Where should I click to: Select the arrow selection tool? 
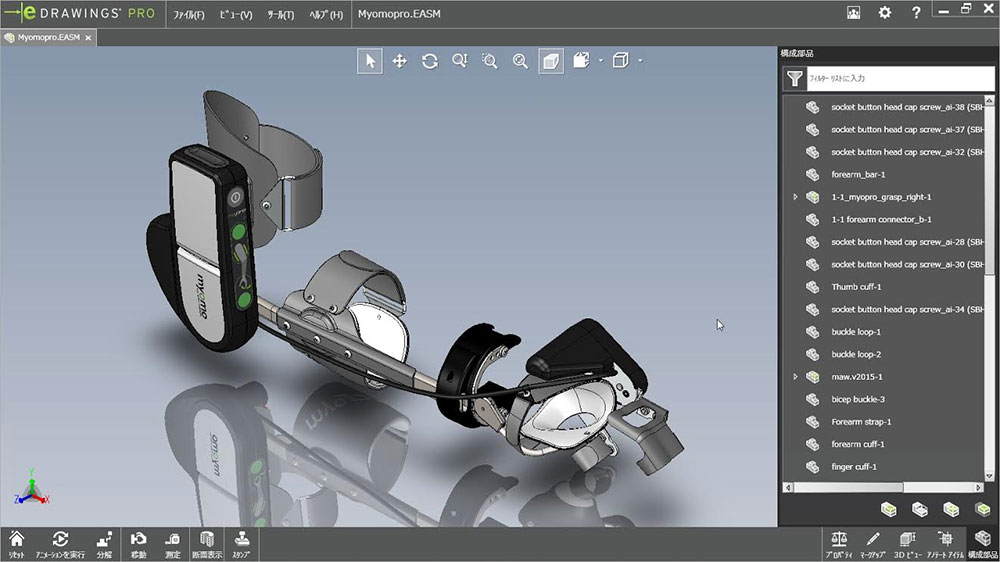coord(370,61)
